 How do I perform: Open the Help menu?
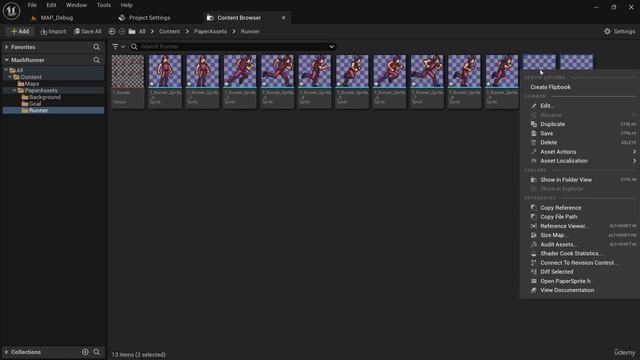coord(127,5)
